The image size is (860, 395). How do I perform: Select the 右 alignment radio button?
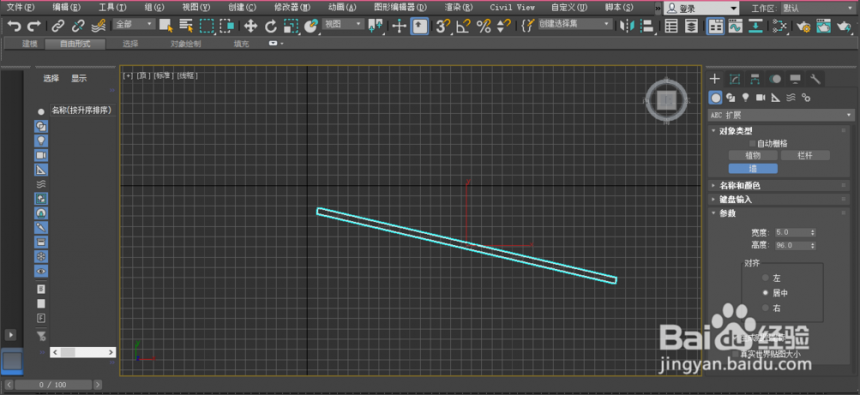pos(766,308)
